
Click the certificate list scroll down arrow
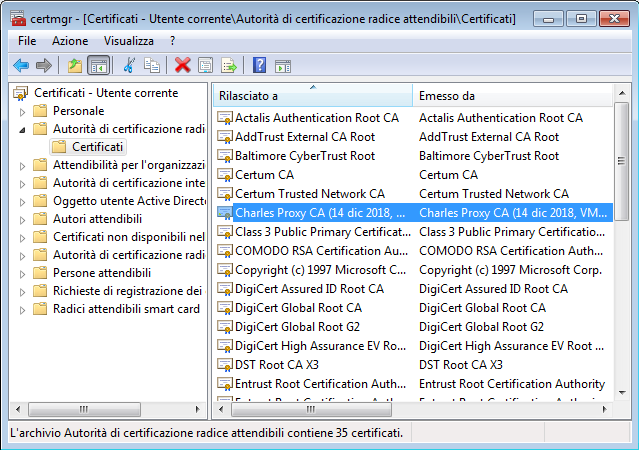coord(622,393)
